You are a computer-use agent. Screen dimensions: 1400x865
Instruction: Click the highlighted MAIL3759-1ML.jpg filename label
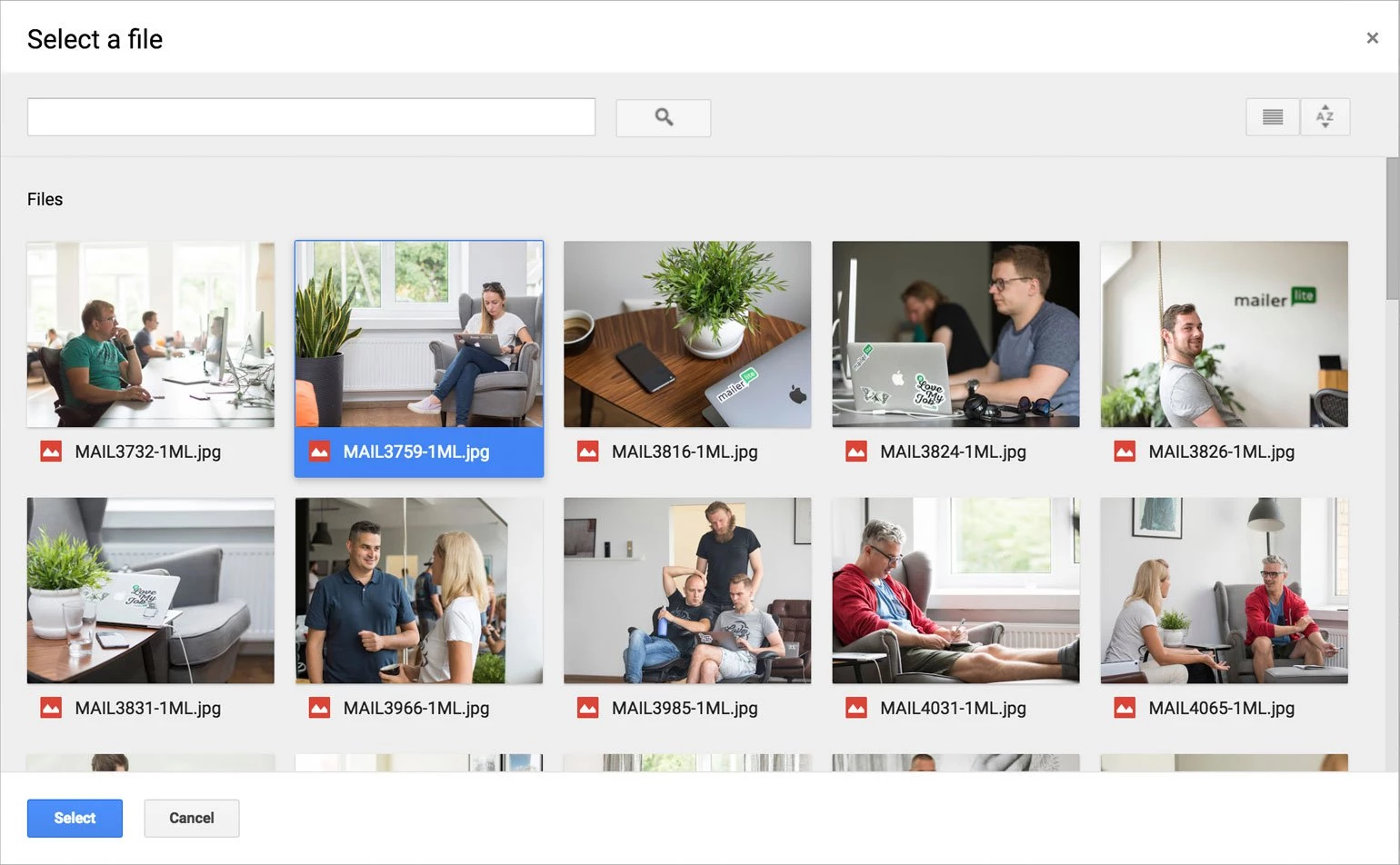[x=416, y=452]
